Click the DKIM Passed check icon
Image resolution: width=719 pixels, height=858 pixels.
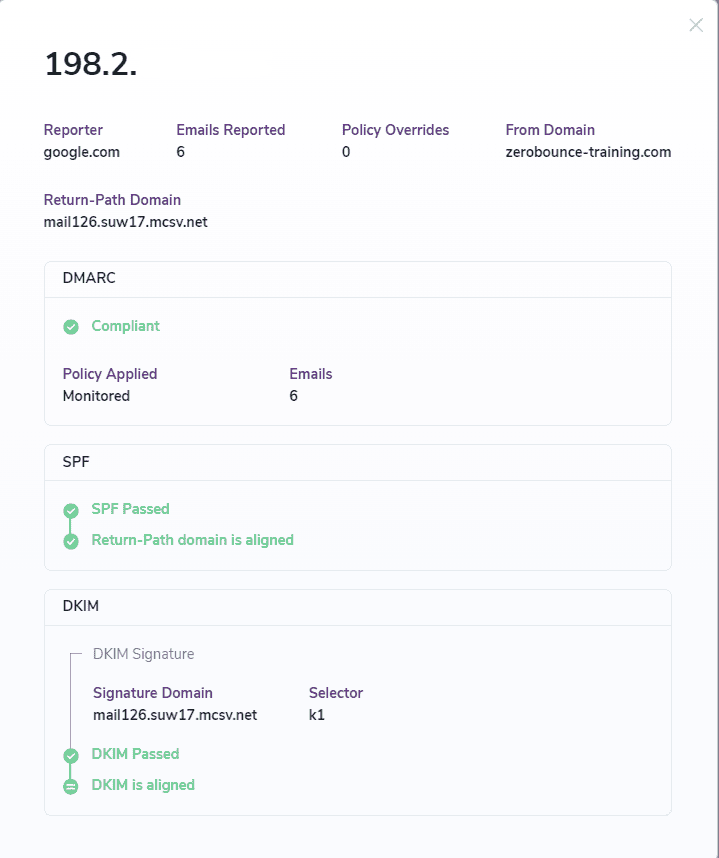click(70, 754)
